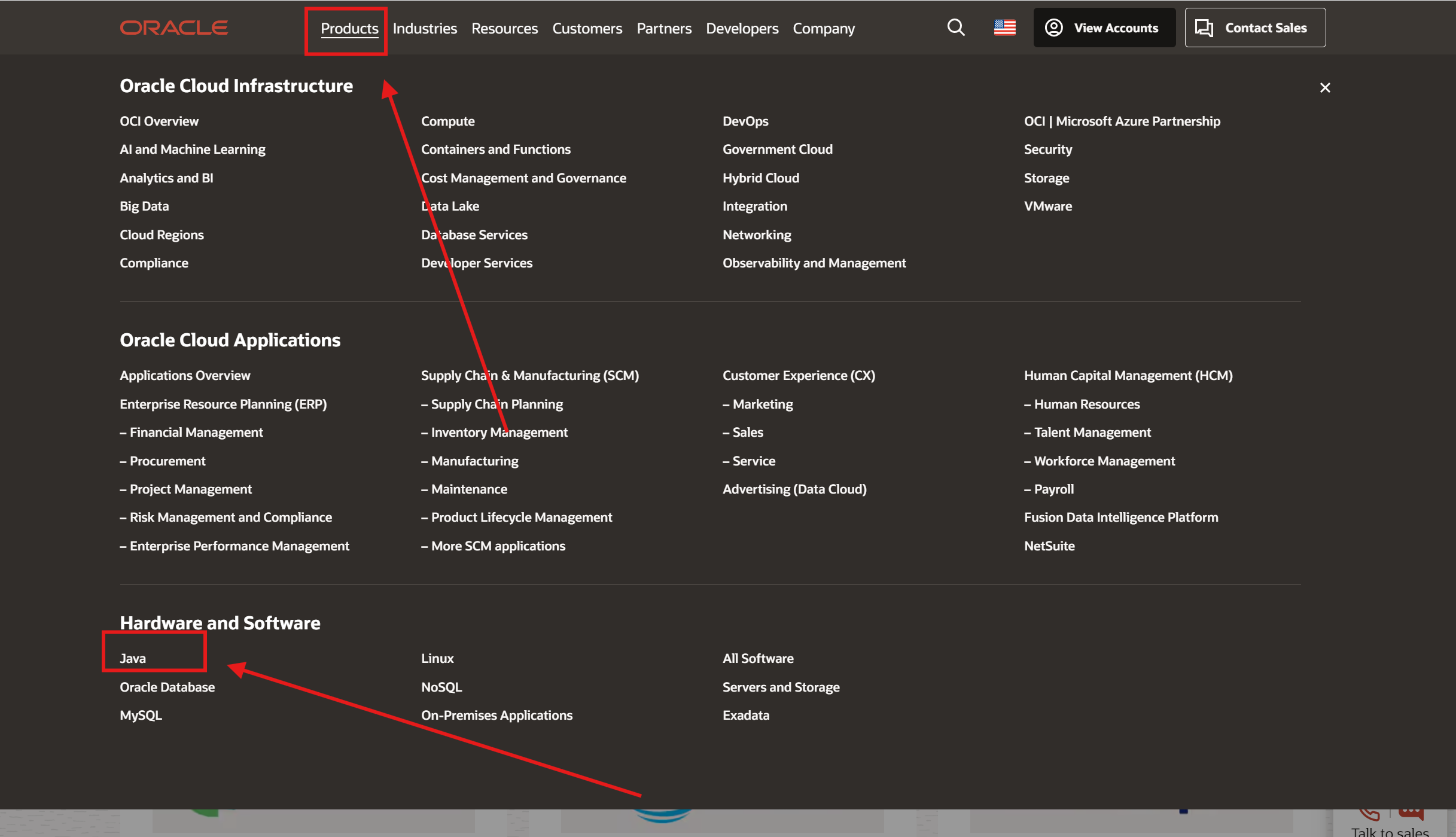Image resolution: width=1456 pixels, height=837 pixels.
Task: Open the Big Data link
Action: pos(144,206)
